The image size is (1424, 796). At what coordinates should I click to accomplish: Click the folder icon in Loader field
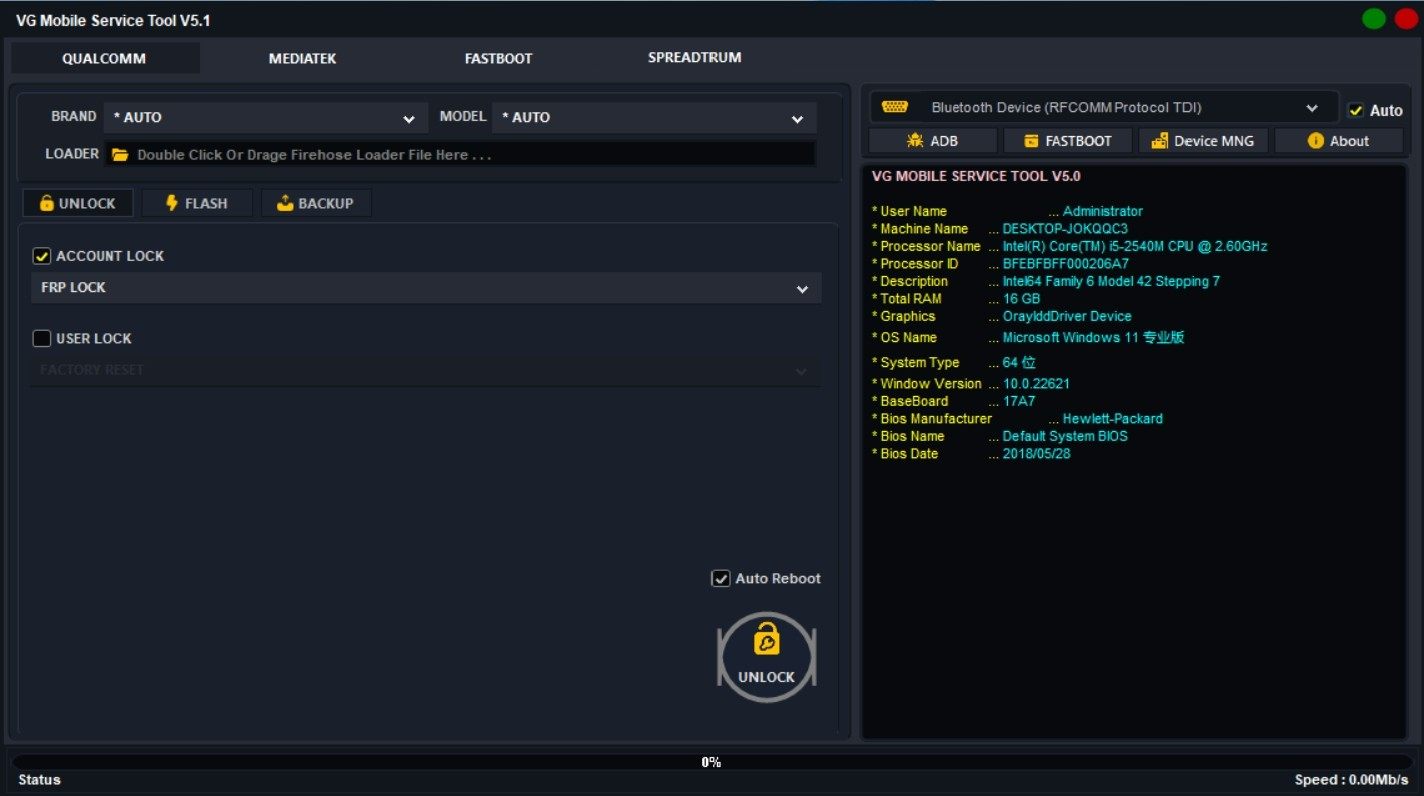click(120, 155)
